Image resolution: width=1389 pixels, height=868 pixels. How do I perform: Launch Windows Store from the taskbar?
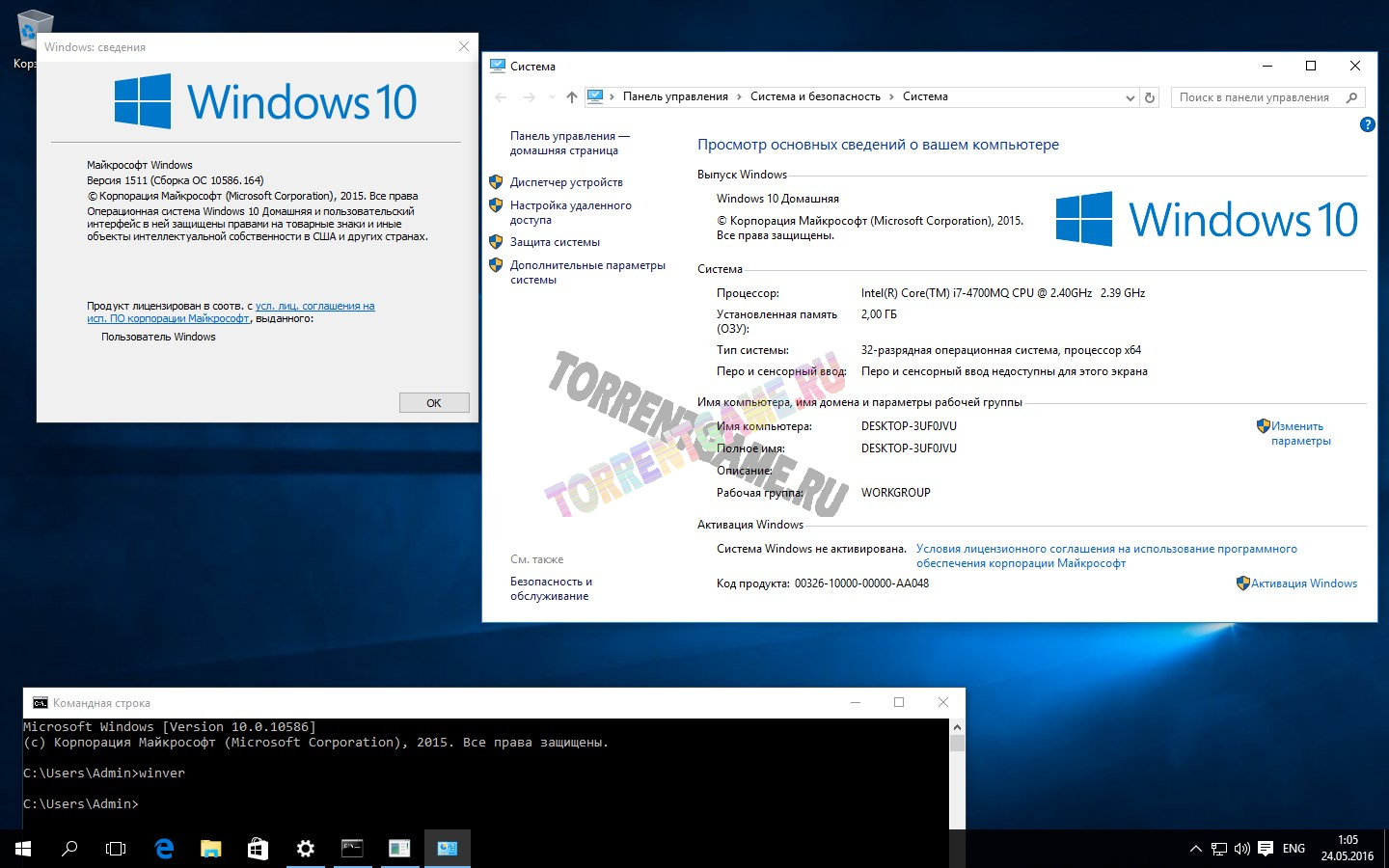point(258,849)
